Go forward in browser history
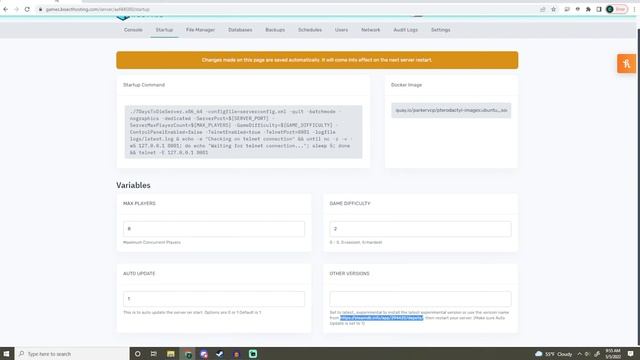640x360 pixels. point(16,9)
